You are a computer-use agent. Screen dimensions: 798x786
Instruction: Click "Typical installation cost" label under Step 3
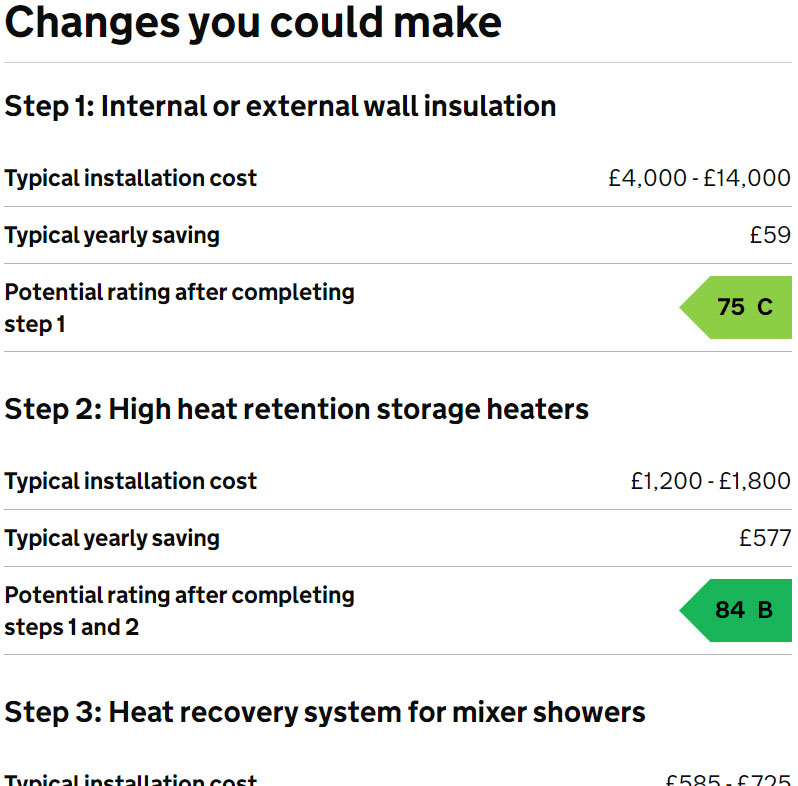point(130,780)
